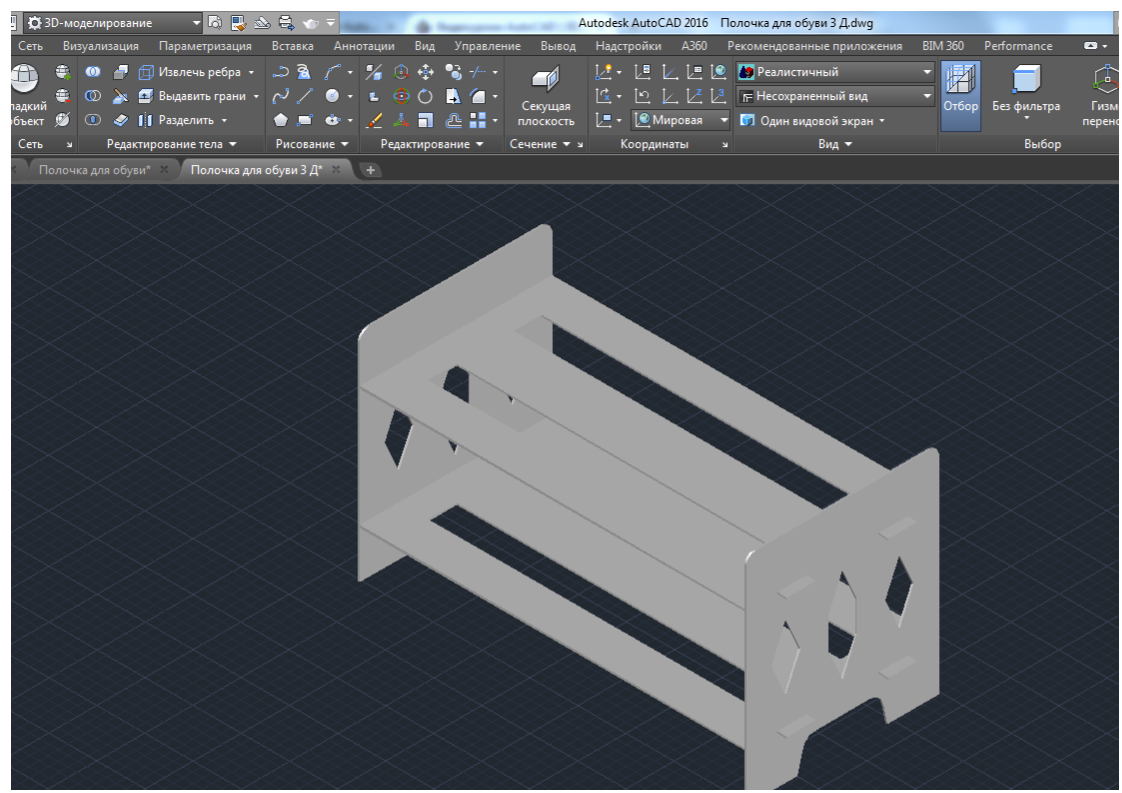Add a new drawing tab
This screenshot has height=793, width=1122.
point(371,170)
